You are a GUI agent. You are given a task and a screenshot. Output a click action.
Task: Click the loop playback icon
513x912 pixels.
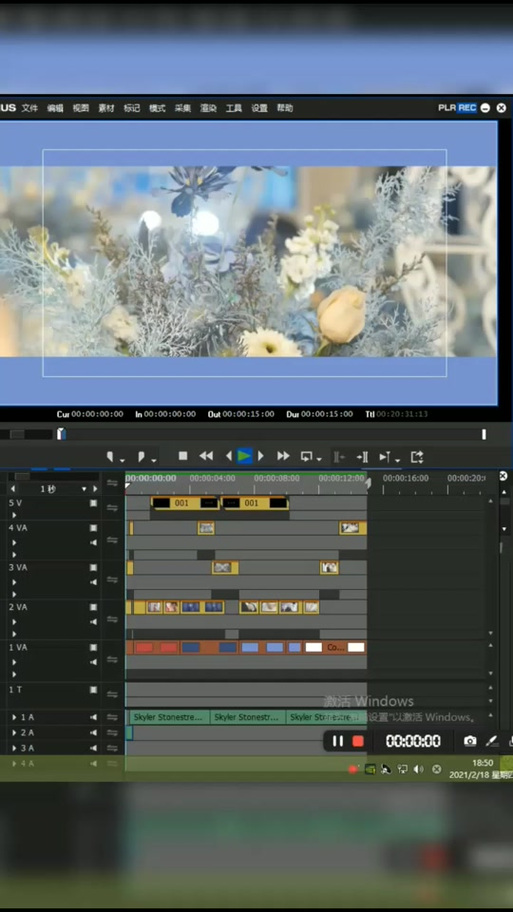click(x=307, y=457)
